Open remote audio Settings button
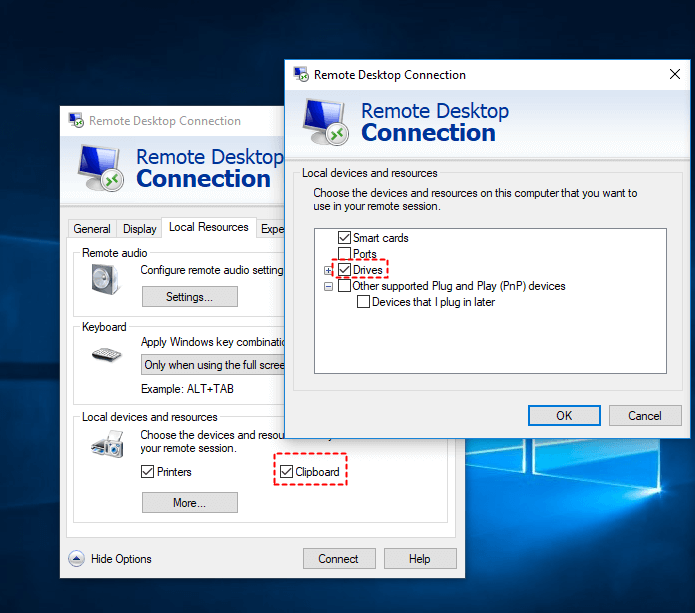Image resolution: width=695 pixels, height=613 pixels. 190,297
